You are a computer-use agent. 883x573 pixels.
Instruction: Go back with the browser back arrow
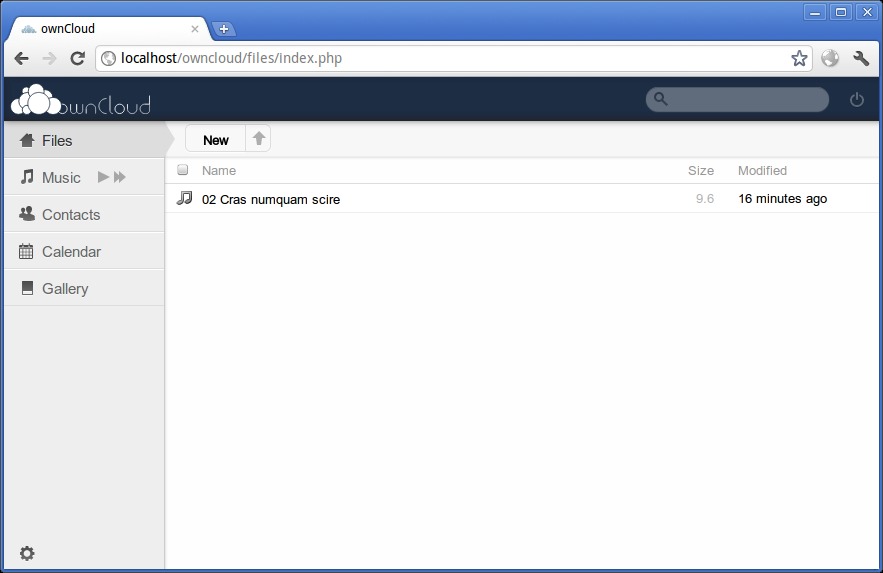pos(21,58)
